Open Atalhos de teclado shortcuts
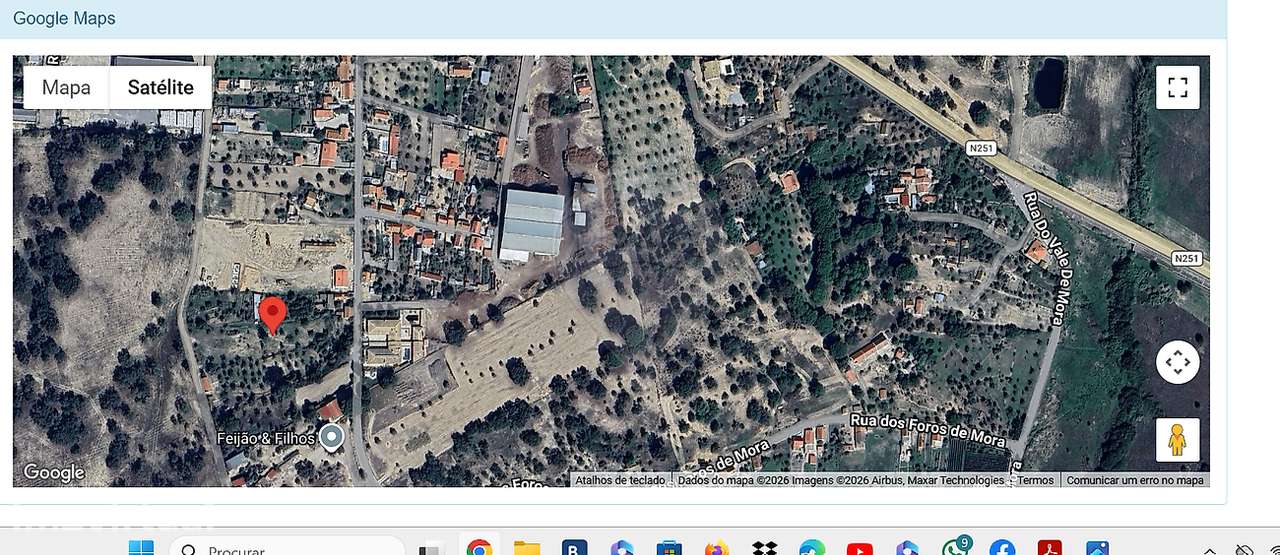The image size is (1280, 555). (620, 481)
